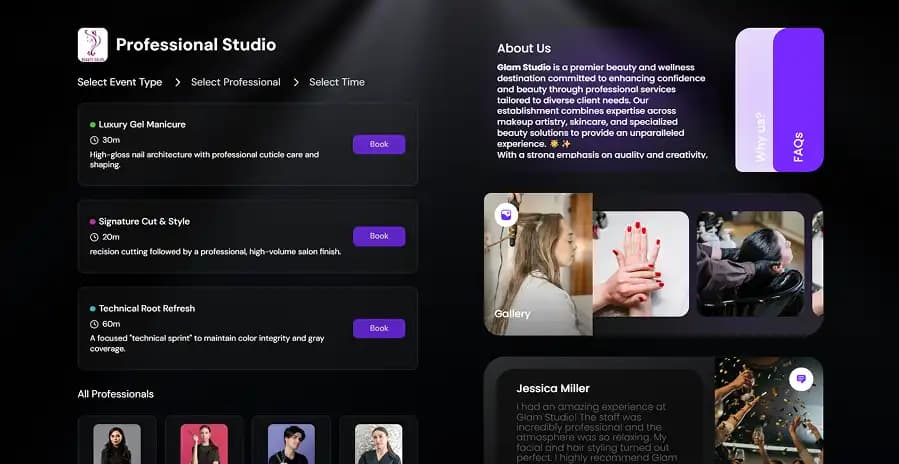Image resolution: width=899 pixels, height=464 pixels.
Task: Select professional with light gray marble portrait
Action: (378, 444)
